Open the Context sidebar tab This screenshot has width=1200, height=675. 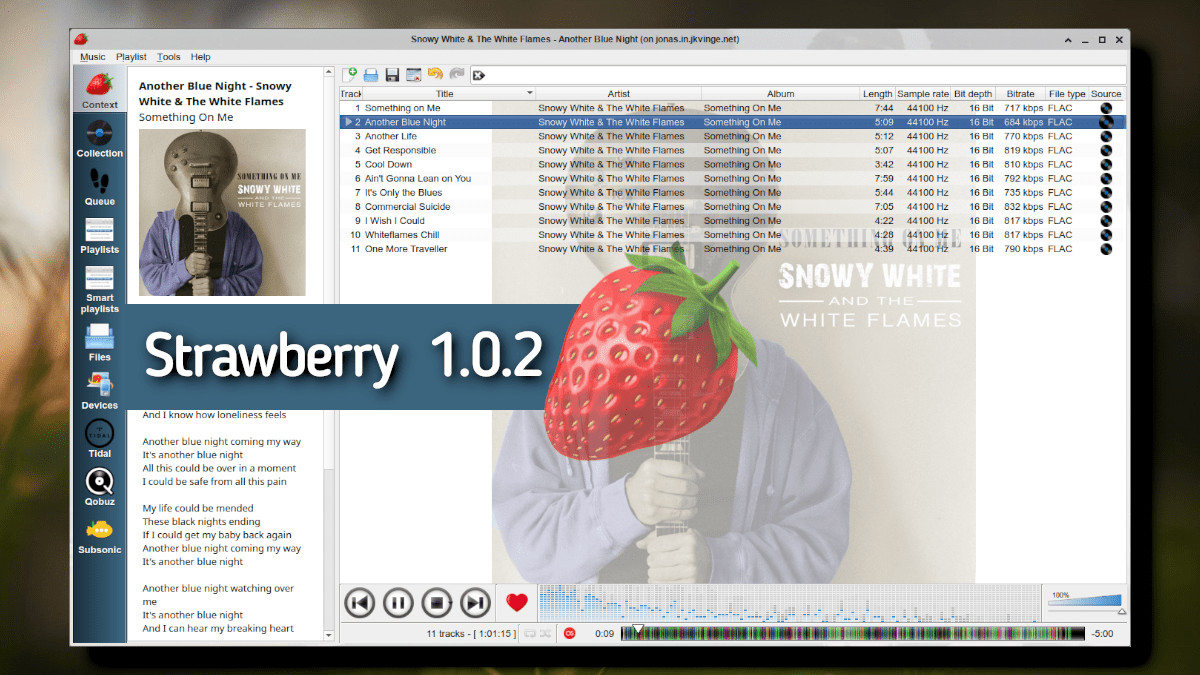[99, 91]
